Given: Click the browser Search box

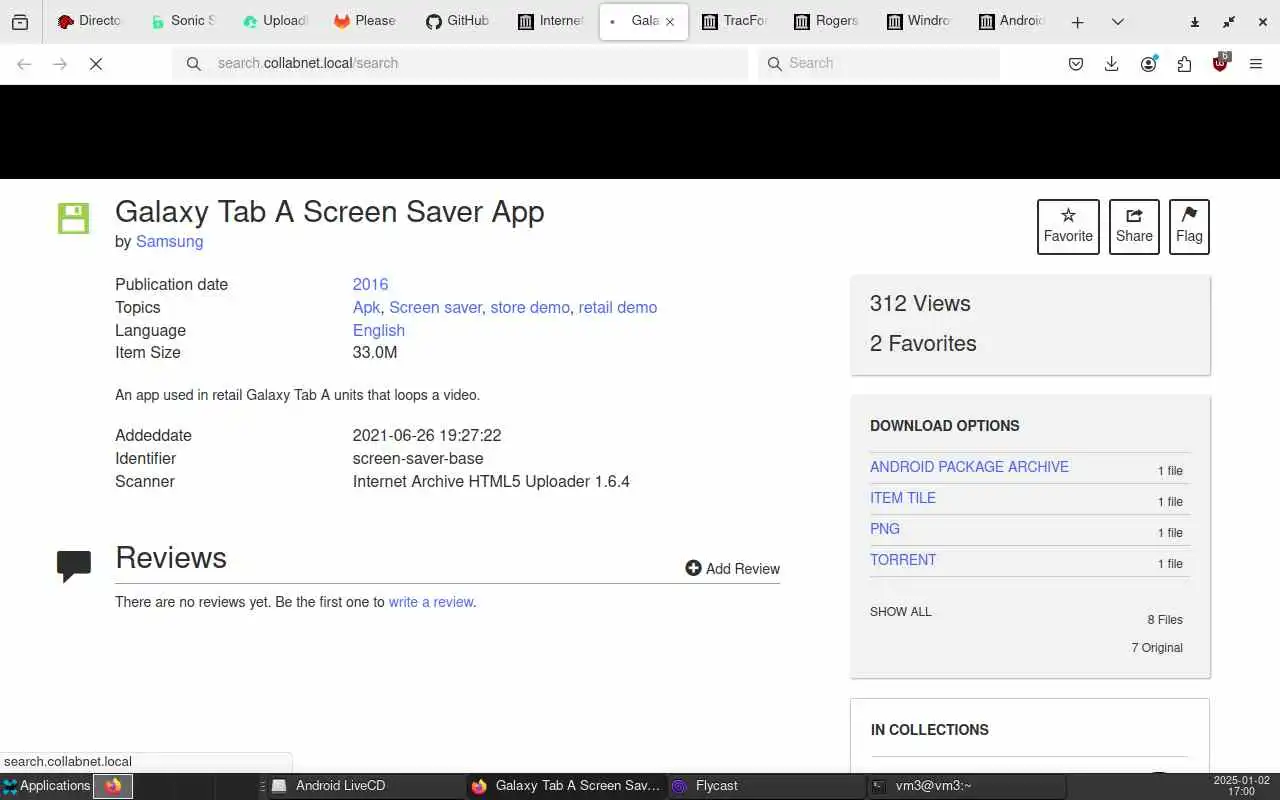Looking at the screenshot, I should pos(879,63).
